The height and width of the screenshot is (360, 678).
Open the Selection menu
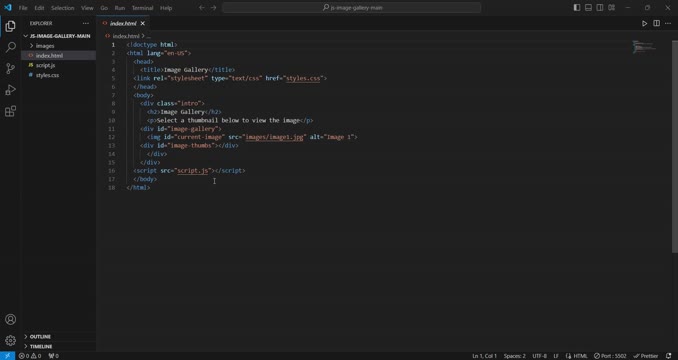pos(63,8)
